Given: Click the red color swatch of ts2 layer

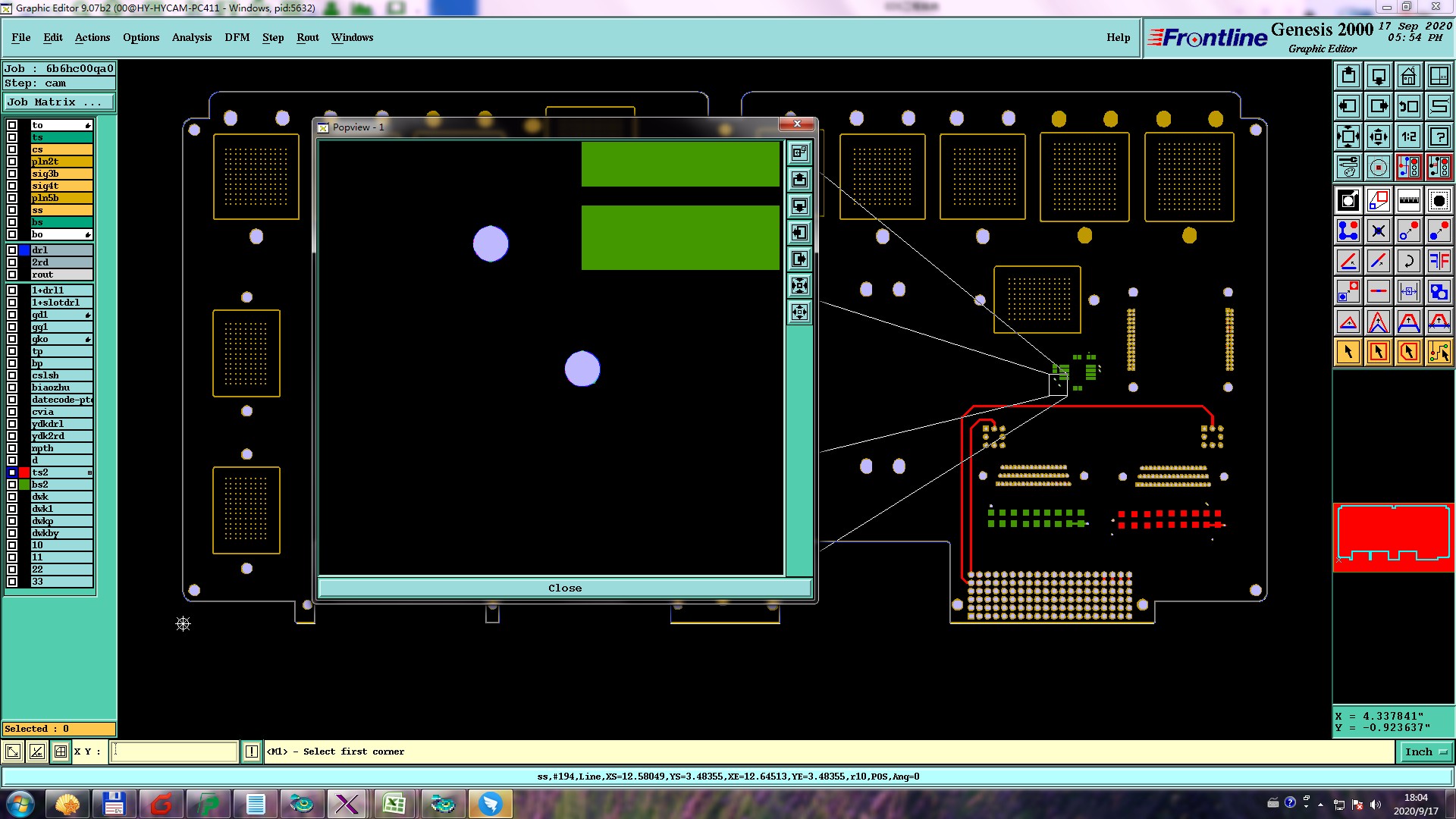Looking at the screenshot, I should click(x=24, y=472).
